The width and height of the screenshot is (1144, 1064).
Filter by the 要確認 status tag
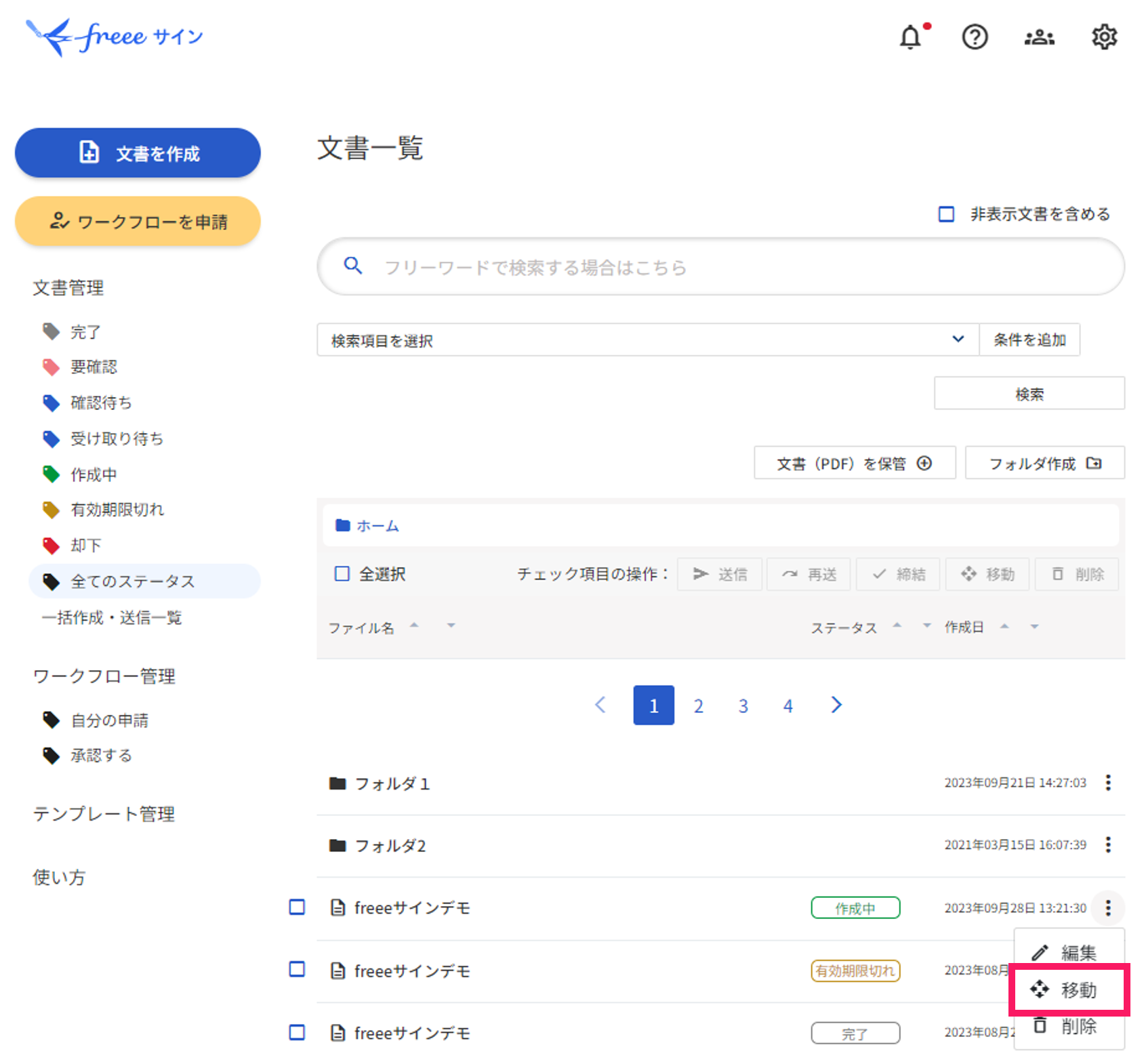pos(79,367)
